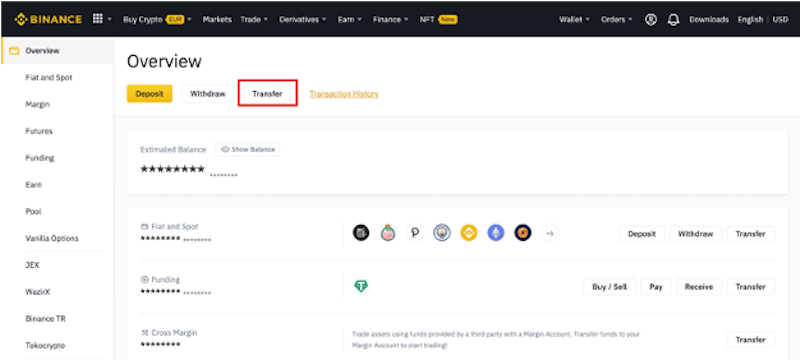800x360 pixels.
Task: Click the blue crest coin icon
Action: pos(442,233)
